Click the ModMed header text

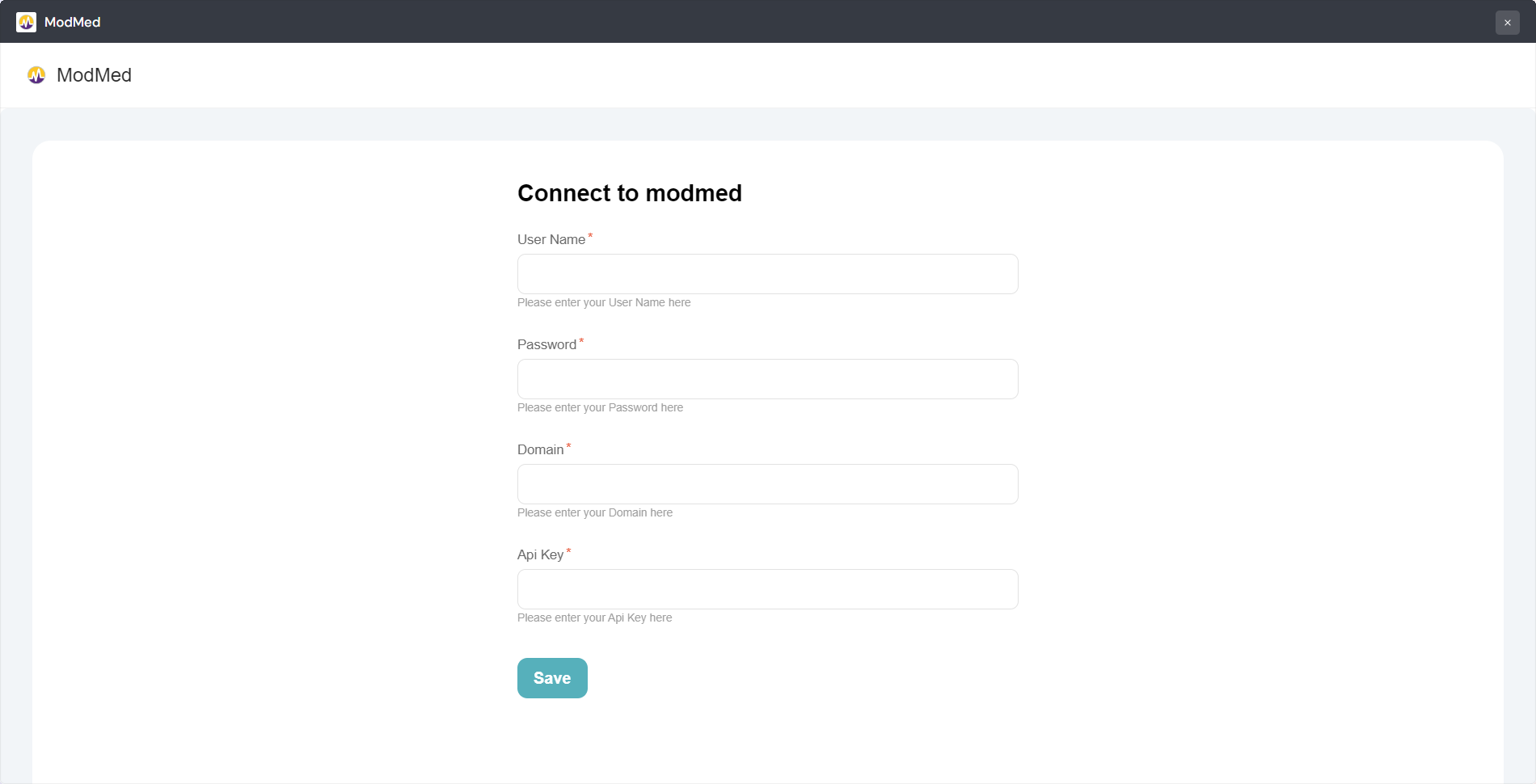[x=95, y=74]
